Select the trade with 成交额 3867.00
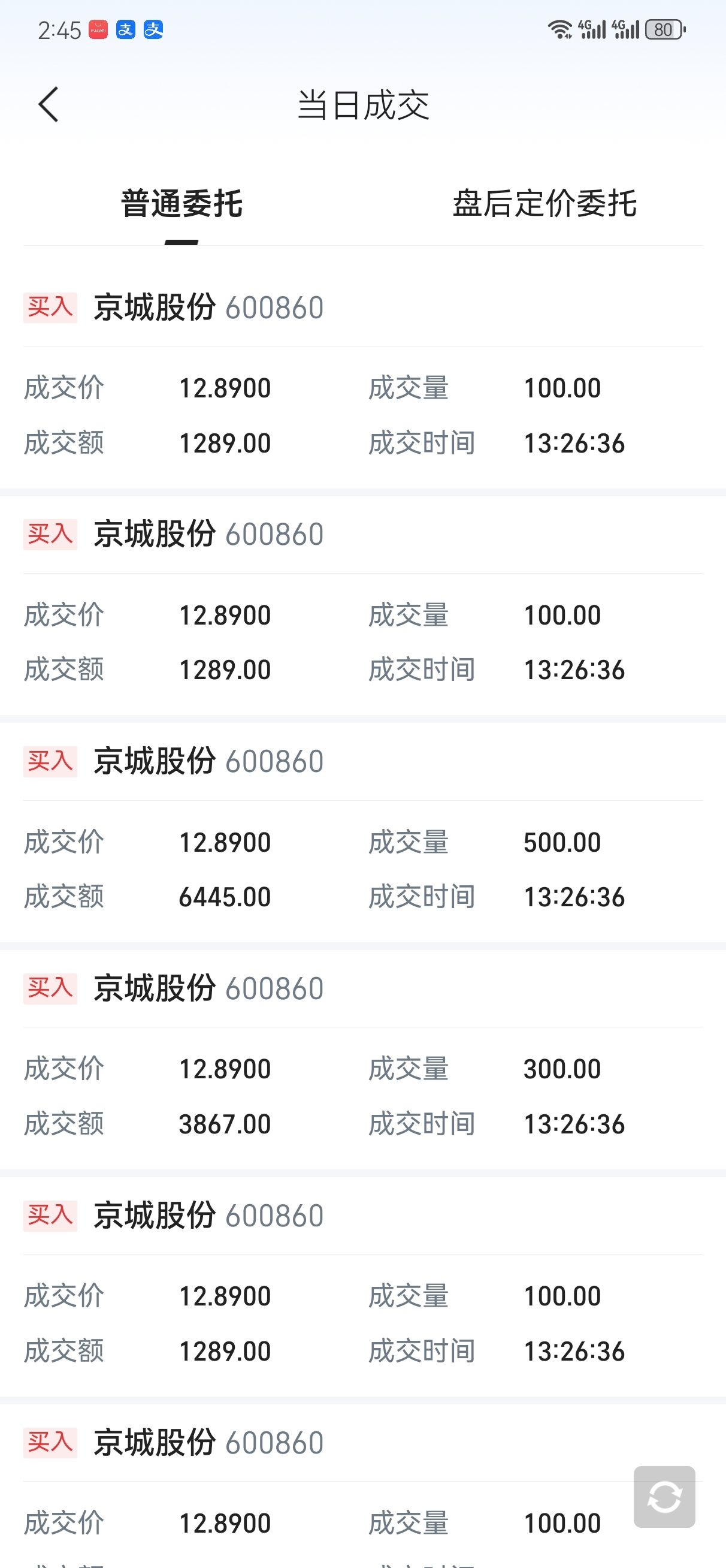 click(225, 1124)
